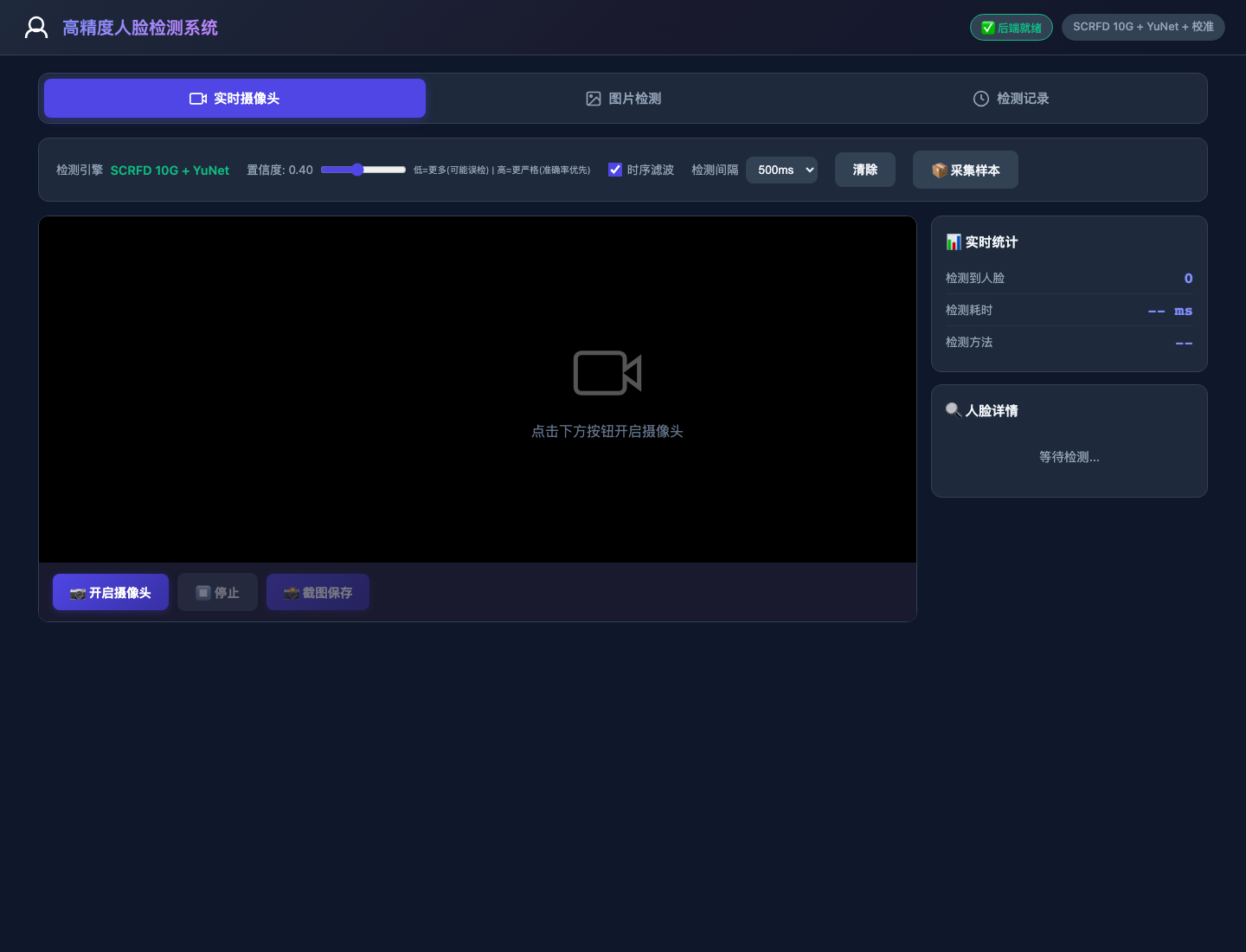Click the 清除 button
This screenshot has height=952, width=1246.
tap(865, 170)
